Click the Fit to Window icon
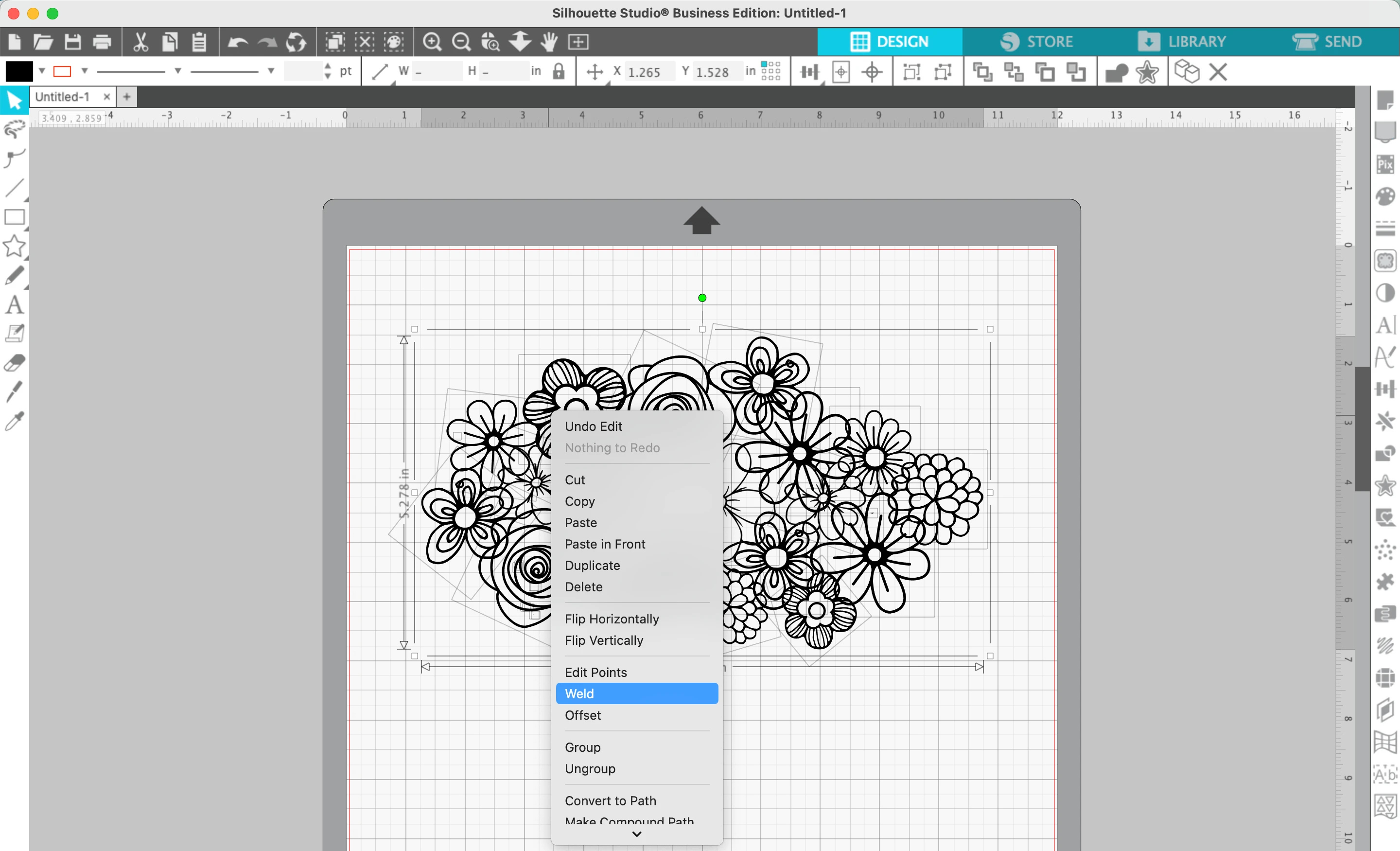The height and width of the screenshot is (851, 1400). tap(578, 42)
